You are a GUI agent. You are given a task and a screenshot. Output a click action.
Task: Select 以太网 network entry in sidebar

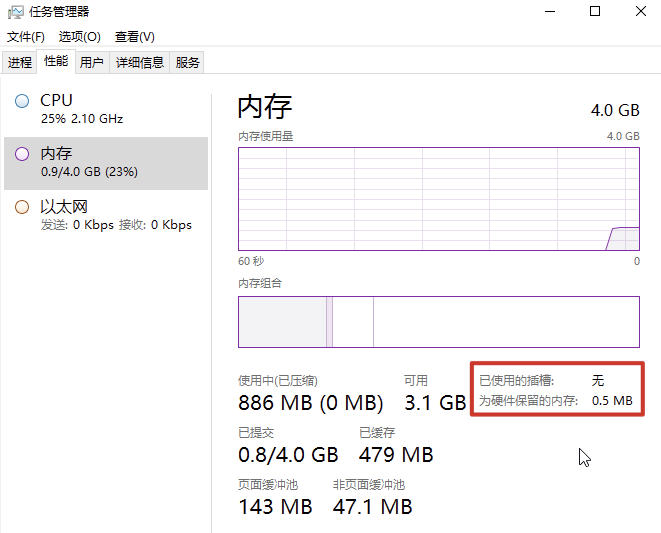pos(106,216)
